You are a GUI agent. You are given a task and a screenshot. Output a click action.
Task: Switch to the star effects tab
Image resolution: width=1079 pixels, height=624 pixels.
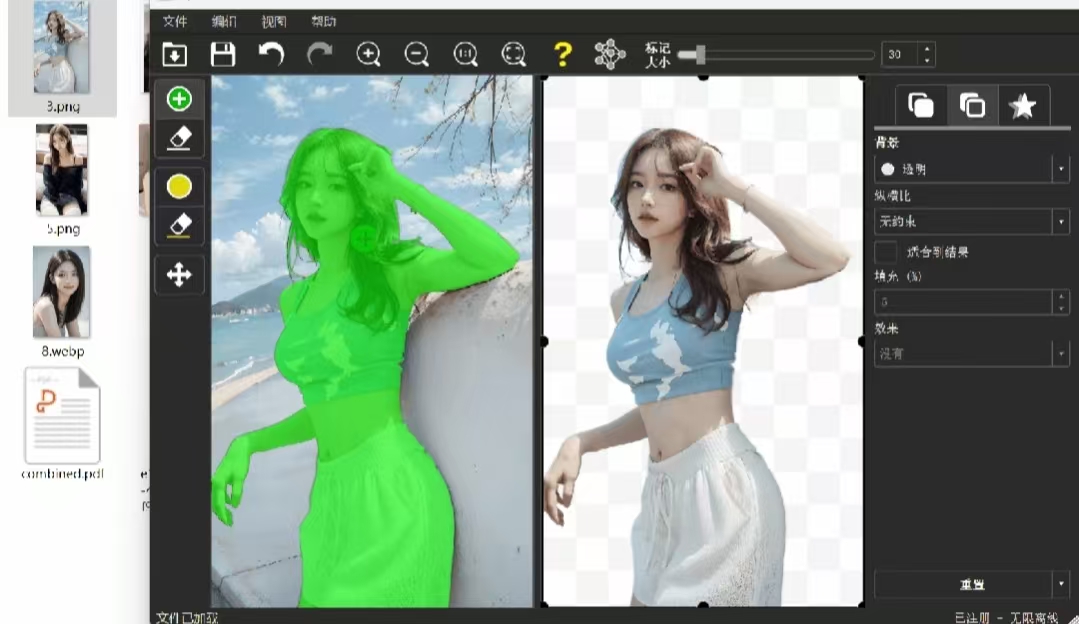pyautogui.click(x=1023, y=106)
